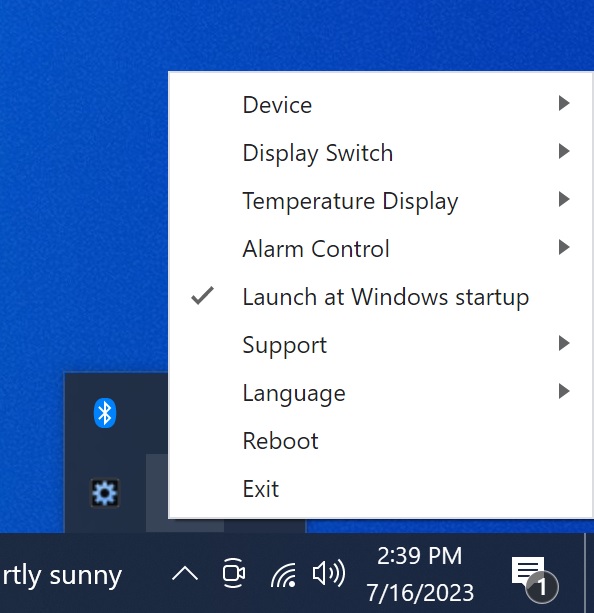Open the volume speaker icon
This screenshot has width=594, height=613.
[329, 574]
